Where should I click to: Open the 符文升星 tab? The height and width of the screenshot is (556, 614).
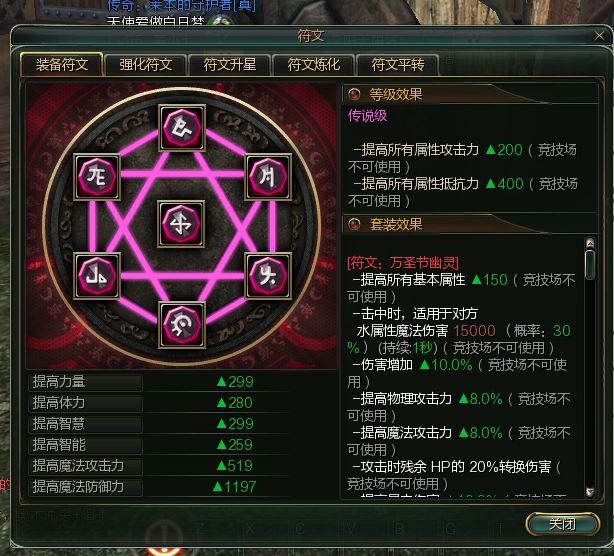(230, 65)
